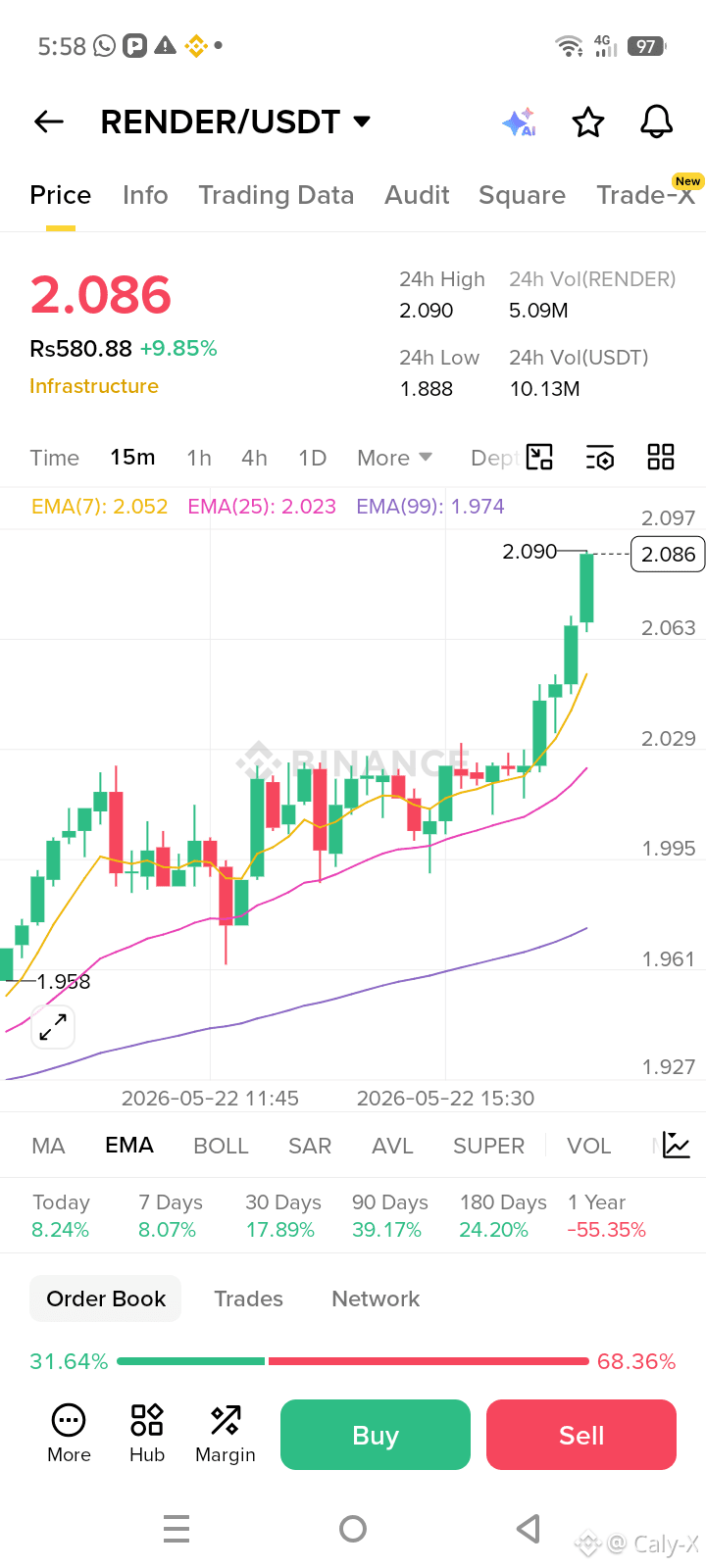Tap the Android back triangle button
This screenshot has height=1568, width=706.
coord(529,1529)
